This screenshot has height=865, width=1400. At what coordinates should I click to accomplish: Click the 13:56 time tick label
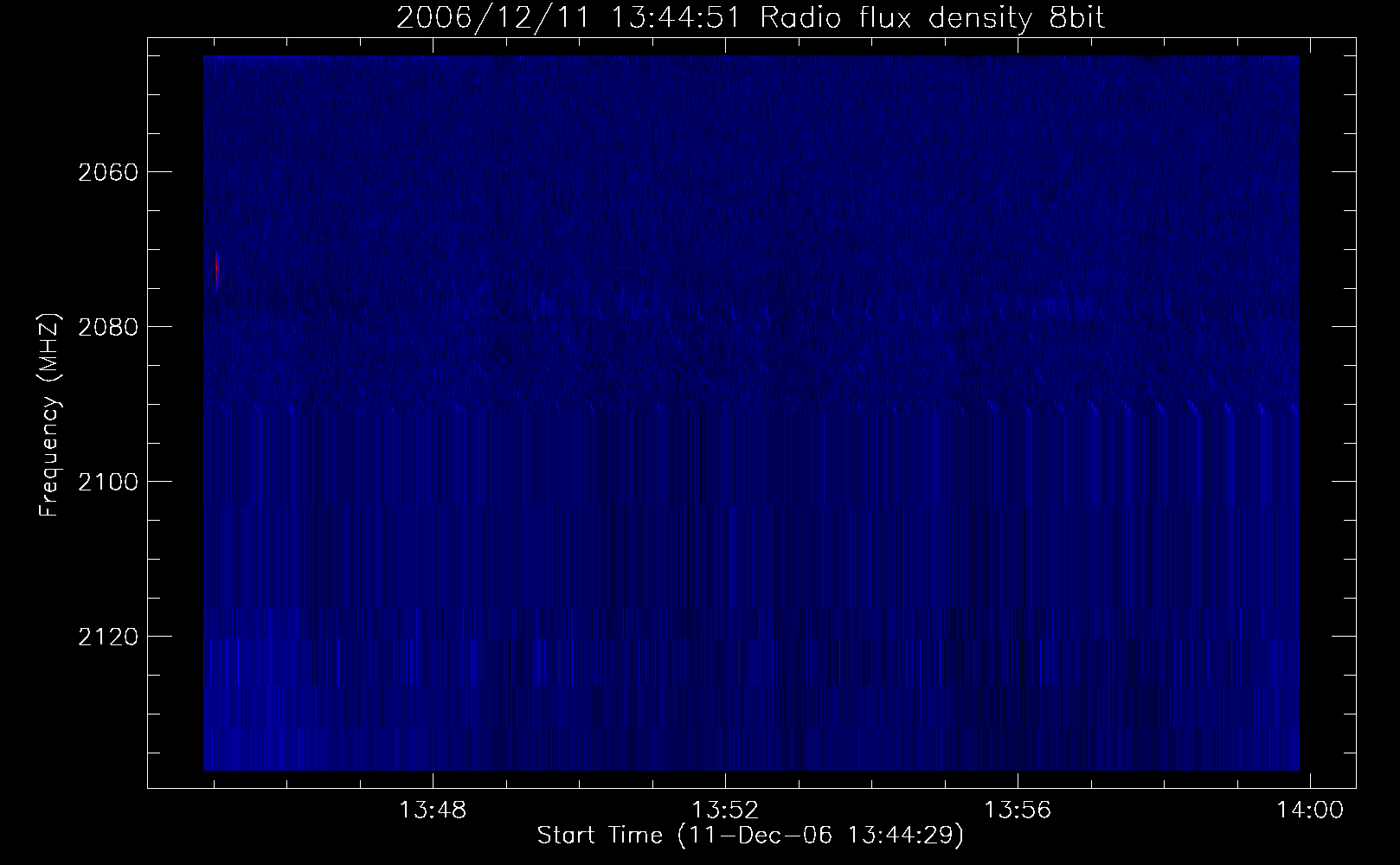(x=1018, y=811)
